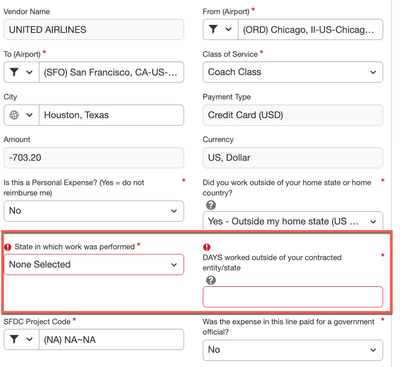The height and width of the screenshot is (367, 400).
Task: Click the Currency label
Action: click(x=218, y=139)
